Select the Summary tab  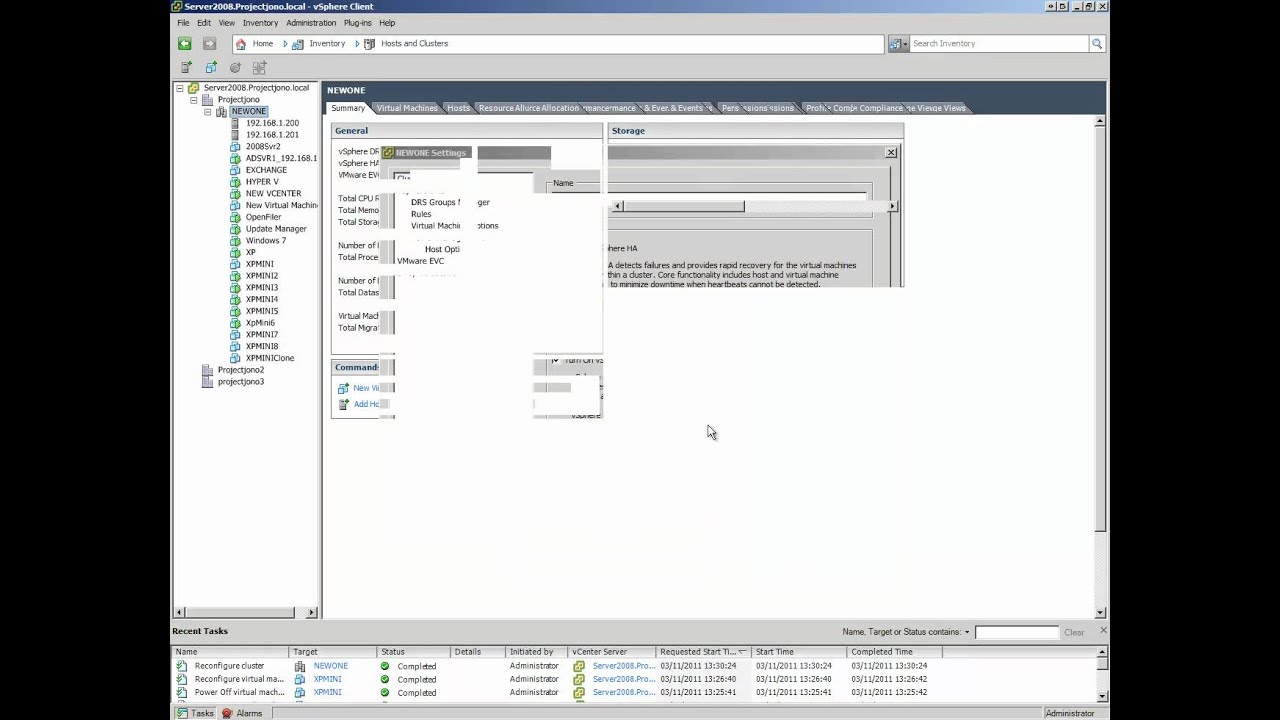pos(348,108)
